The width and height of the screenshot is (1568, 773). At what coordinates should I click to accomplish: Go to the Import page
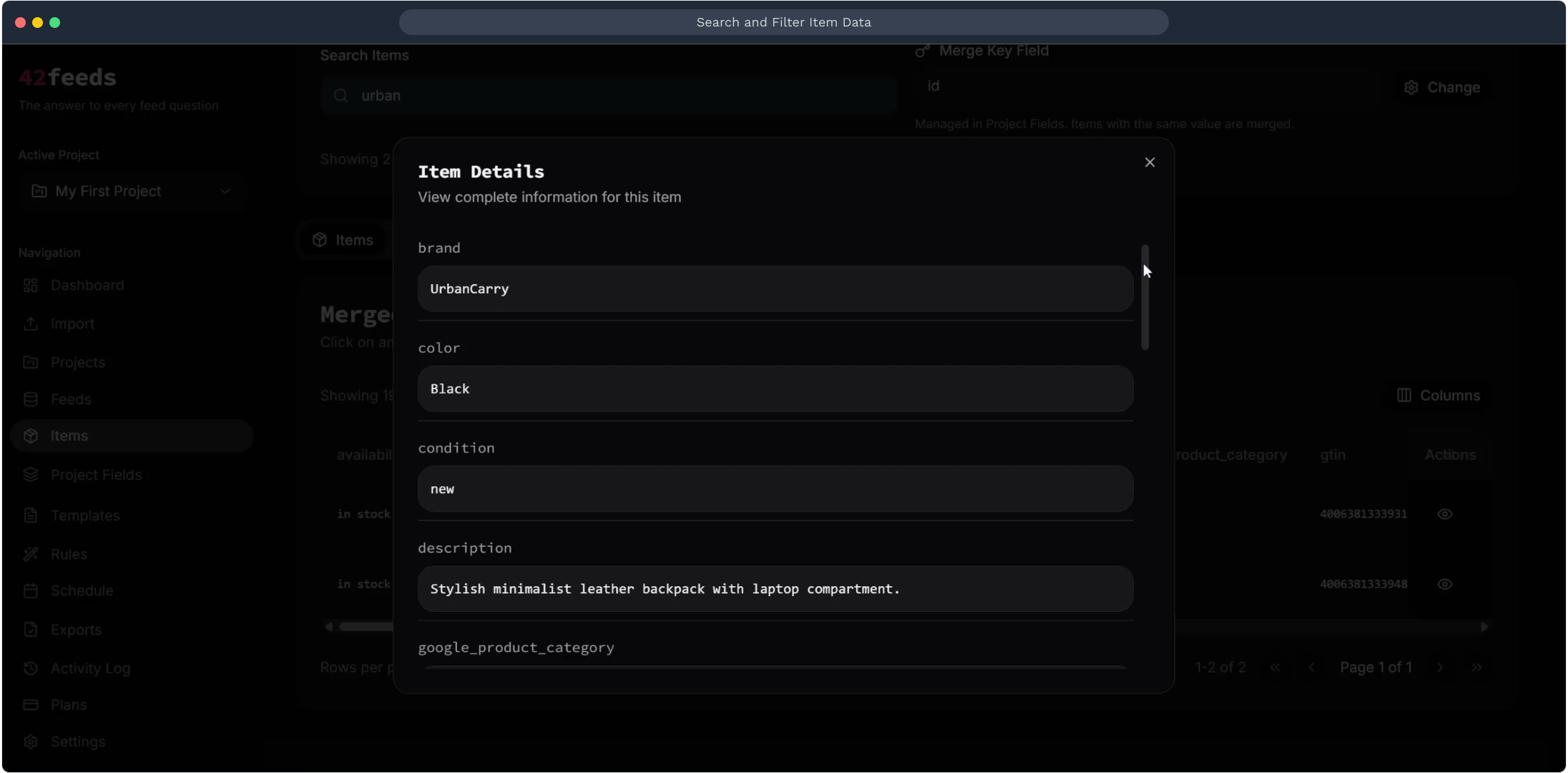point(72,324)
